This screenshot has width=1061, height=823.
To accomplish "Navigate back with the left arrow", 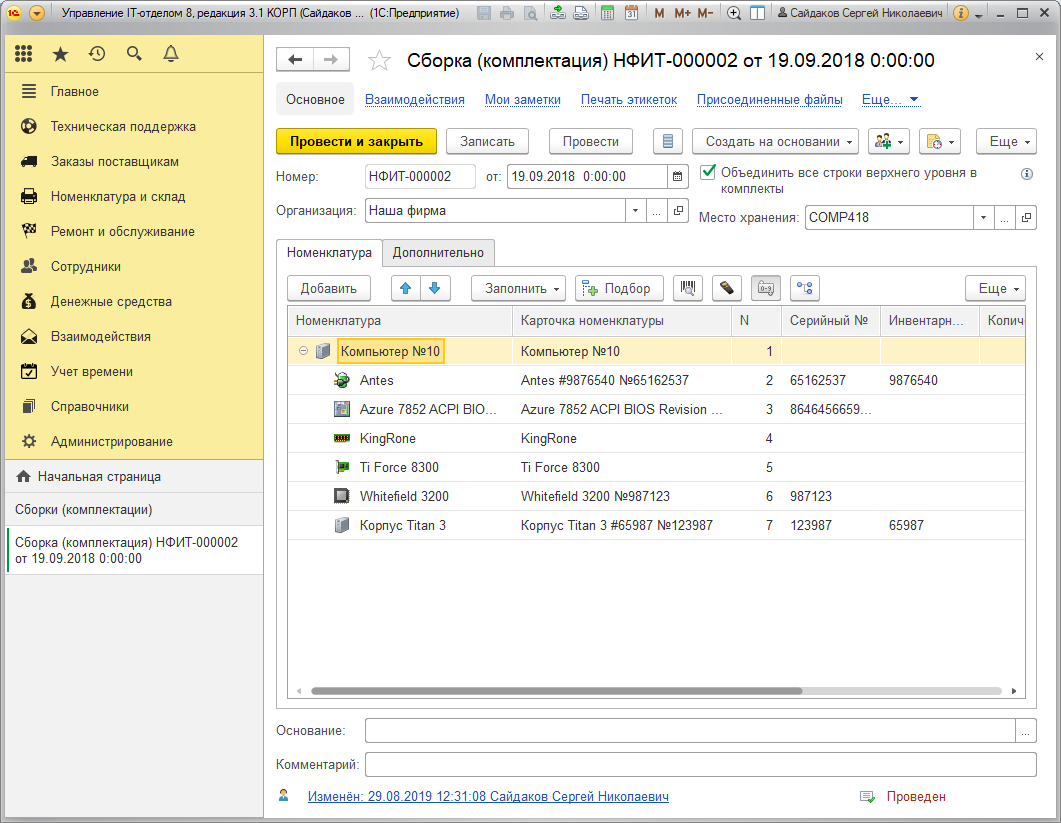I will click(295, 60).
